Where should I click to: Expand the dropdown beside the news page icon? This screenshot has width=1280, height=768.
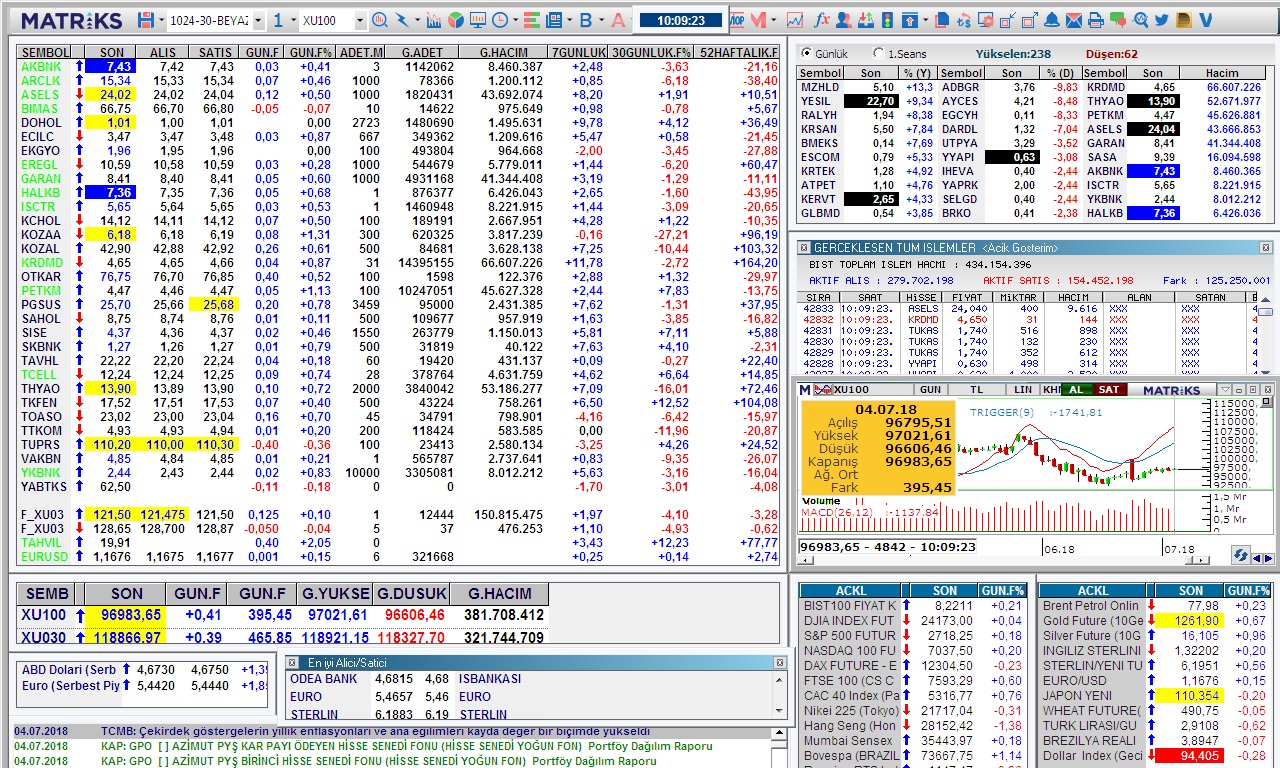pos(570,20)
